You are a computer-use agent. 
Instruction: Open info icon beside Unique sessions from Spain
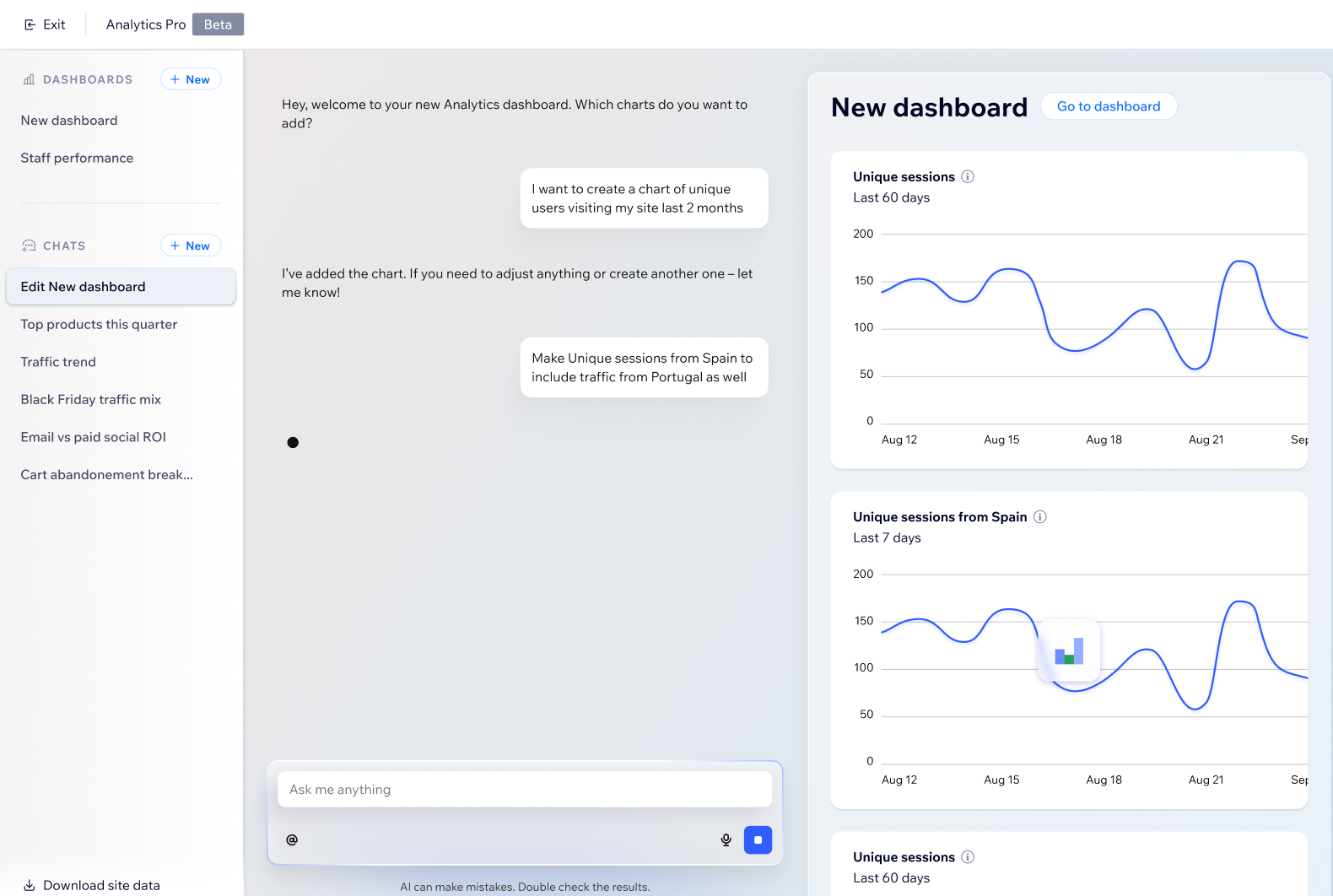click(1040, 516)
